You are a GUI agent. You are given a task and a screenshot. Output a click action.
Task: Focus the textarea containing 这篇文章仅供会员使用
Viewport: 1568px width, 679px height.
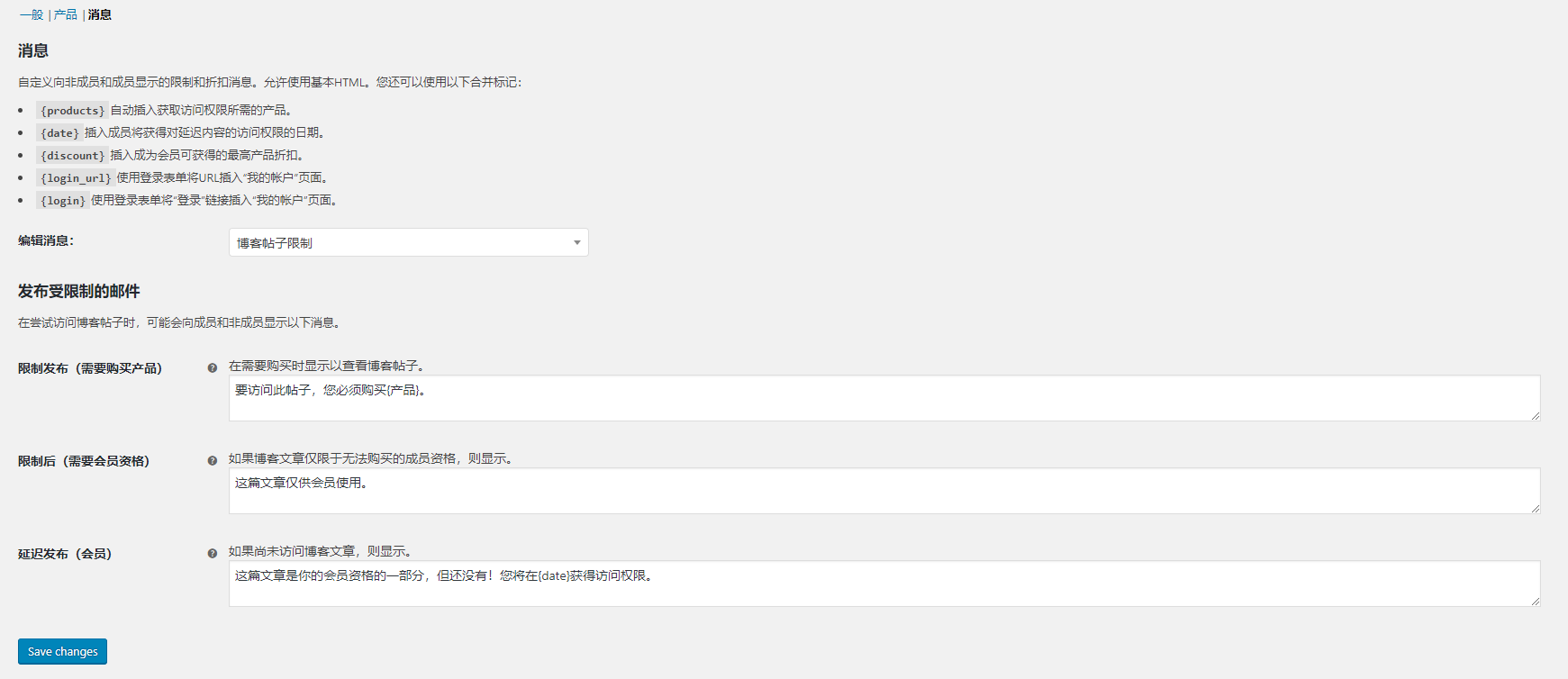click(884, 491)
